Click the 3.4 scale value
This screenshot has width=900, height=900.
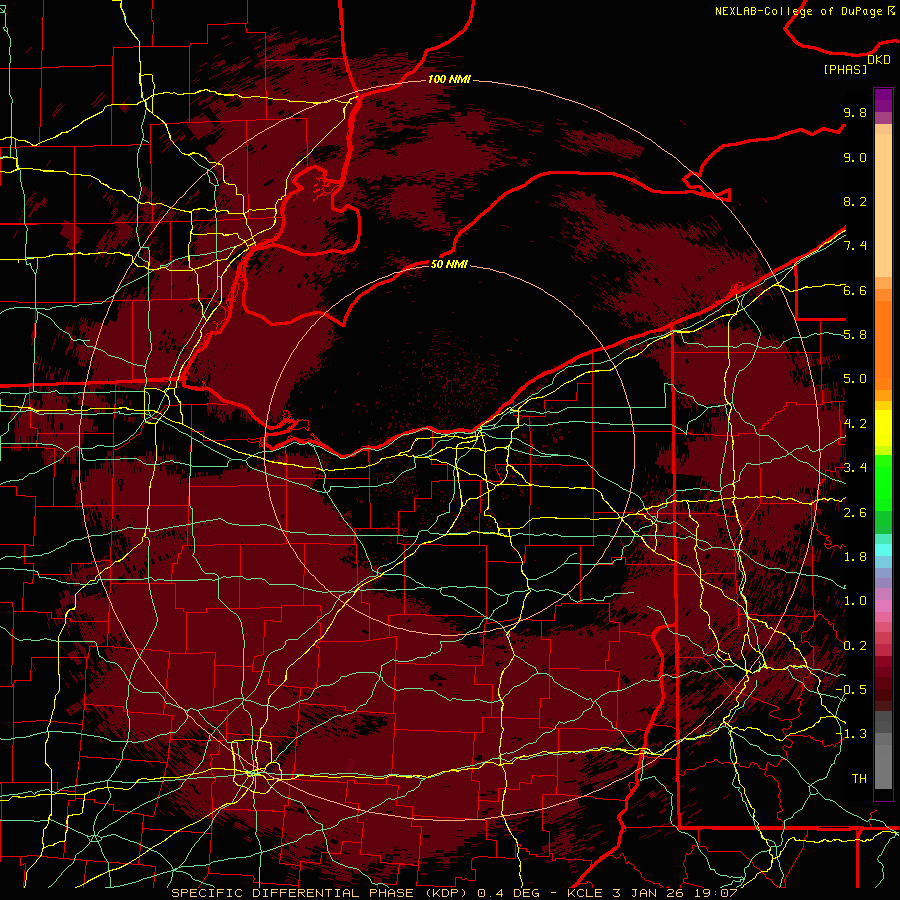click(855, 468)
